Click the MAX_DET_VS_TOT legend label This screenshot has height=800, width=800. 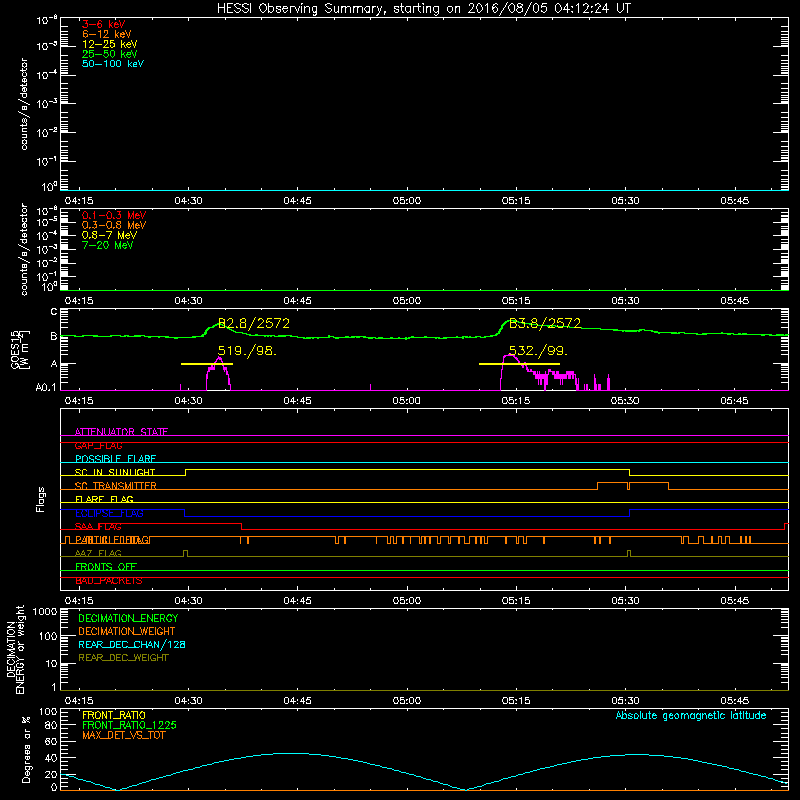coord(124,735)
